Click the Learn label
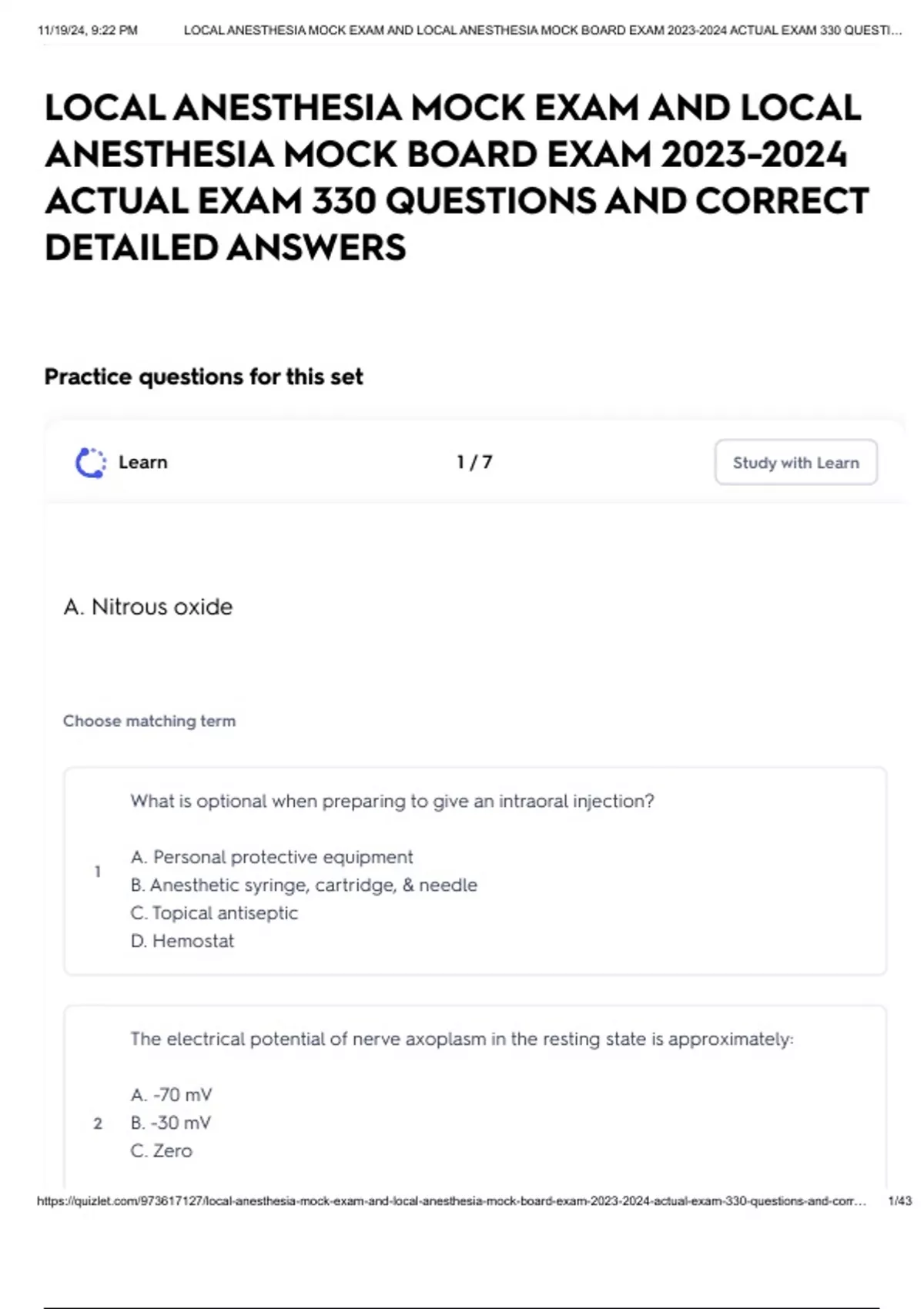The width and height of the screenshot is (924, 1309). (x=143, y=463)
